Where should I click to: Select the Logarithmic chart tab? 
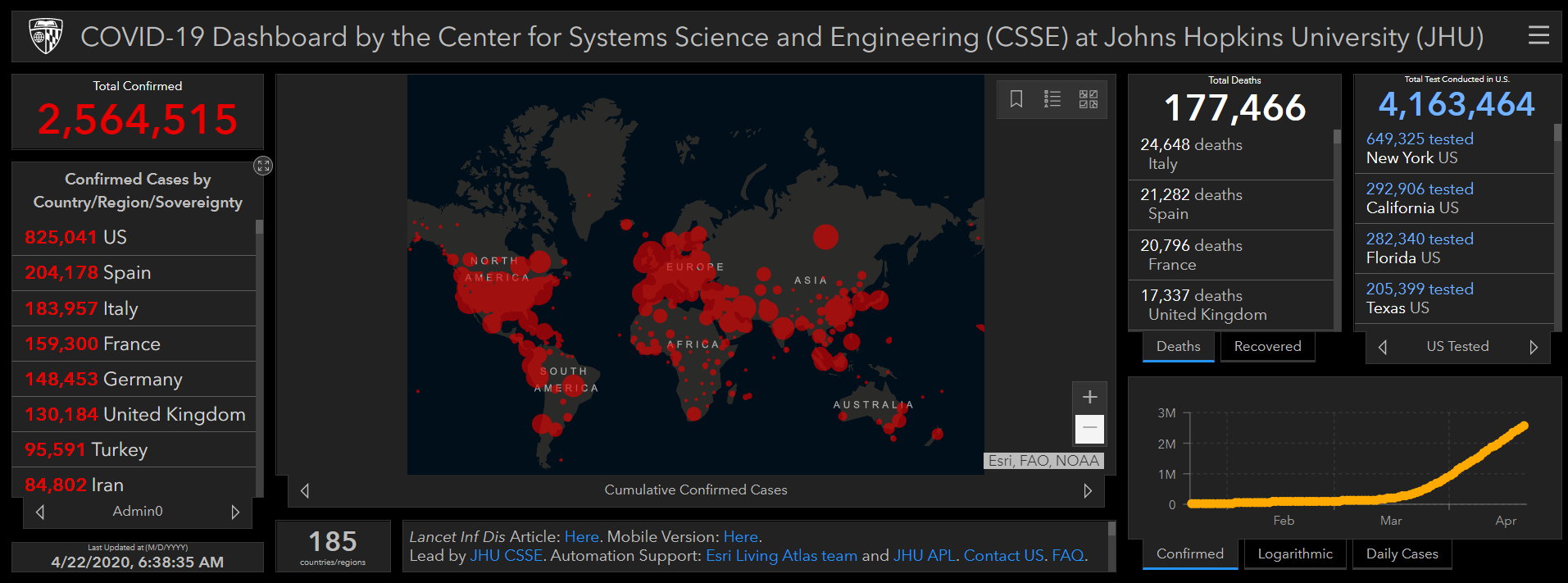[1295, 553]
